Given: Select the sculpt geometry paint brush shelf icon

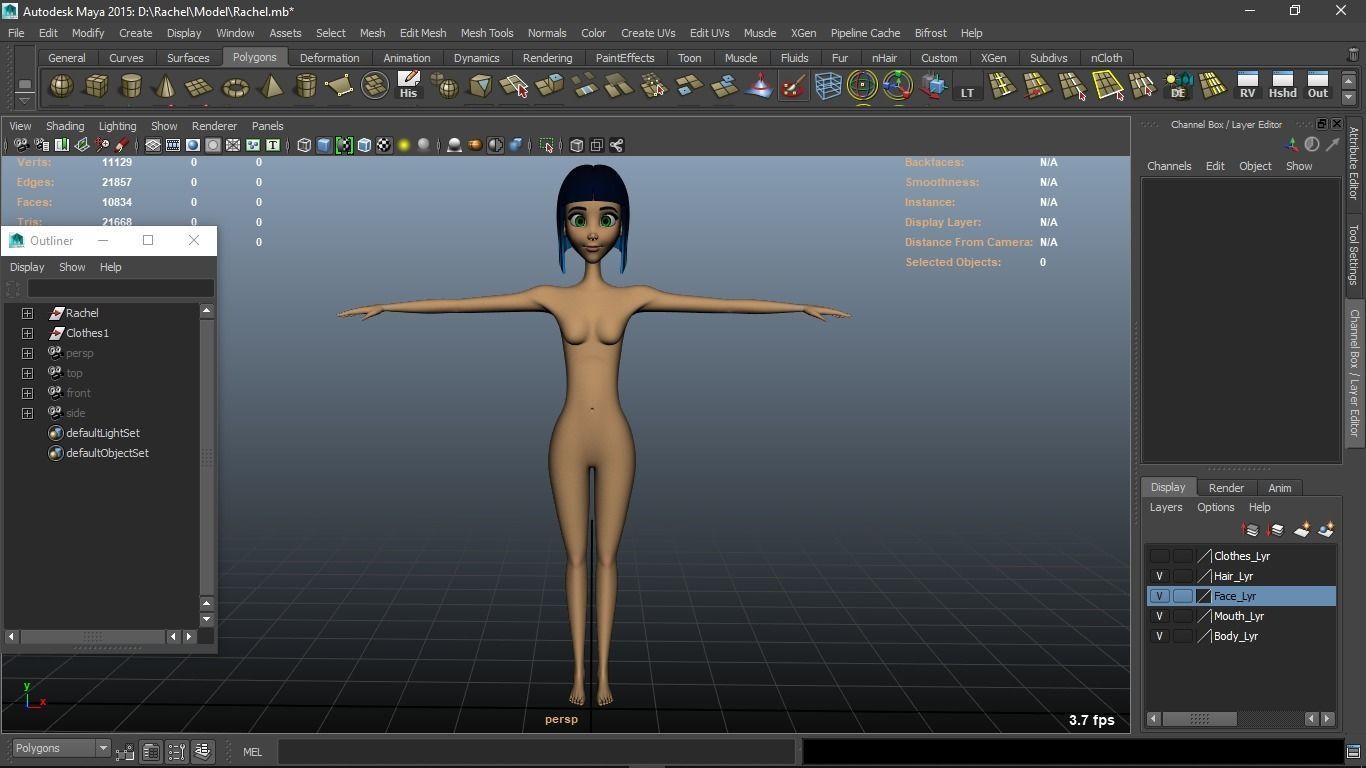Looking at the screenshot, I should click(x=793, y=87).
